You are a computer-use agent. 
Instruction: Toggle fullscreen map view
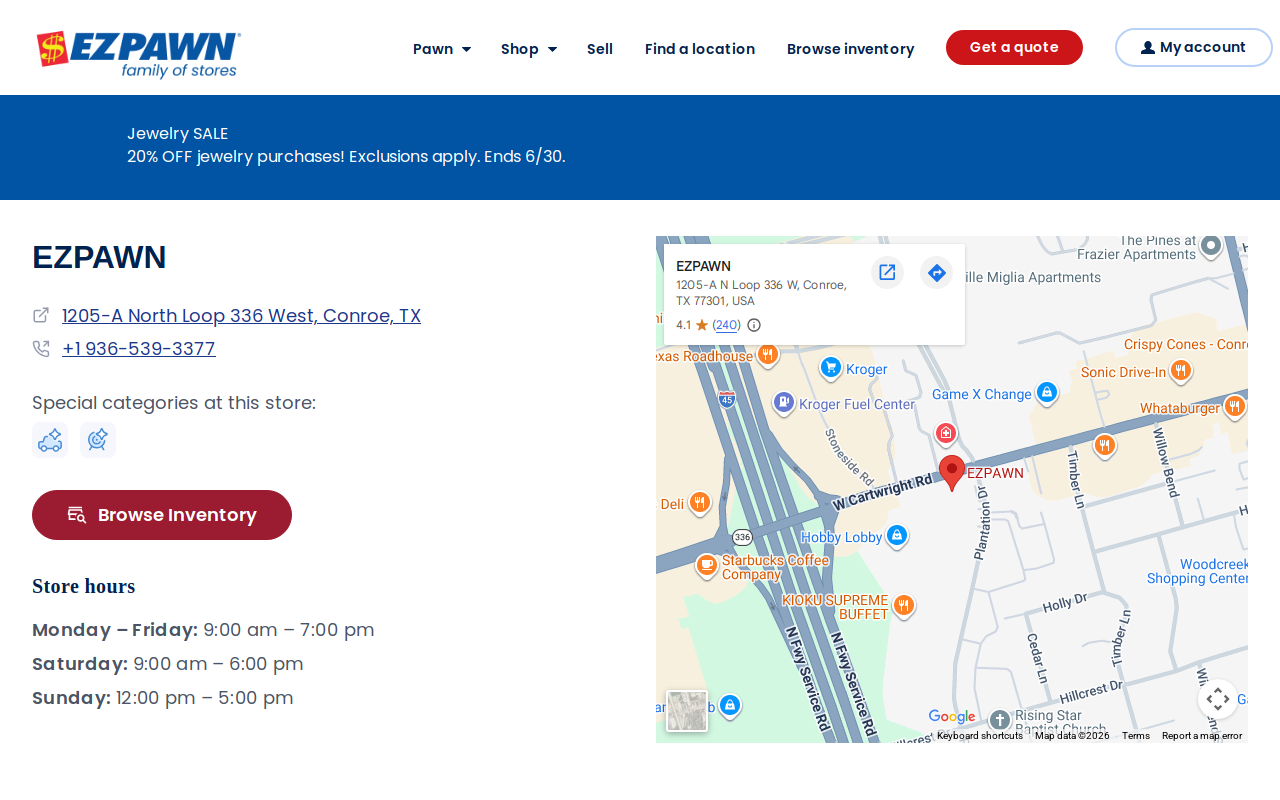coord(1218,699)
